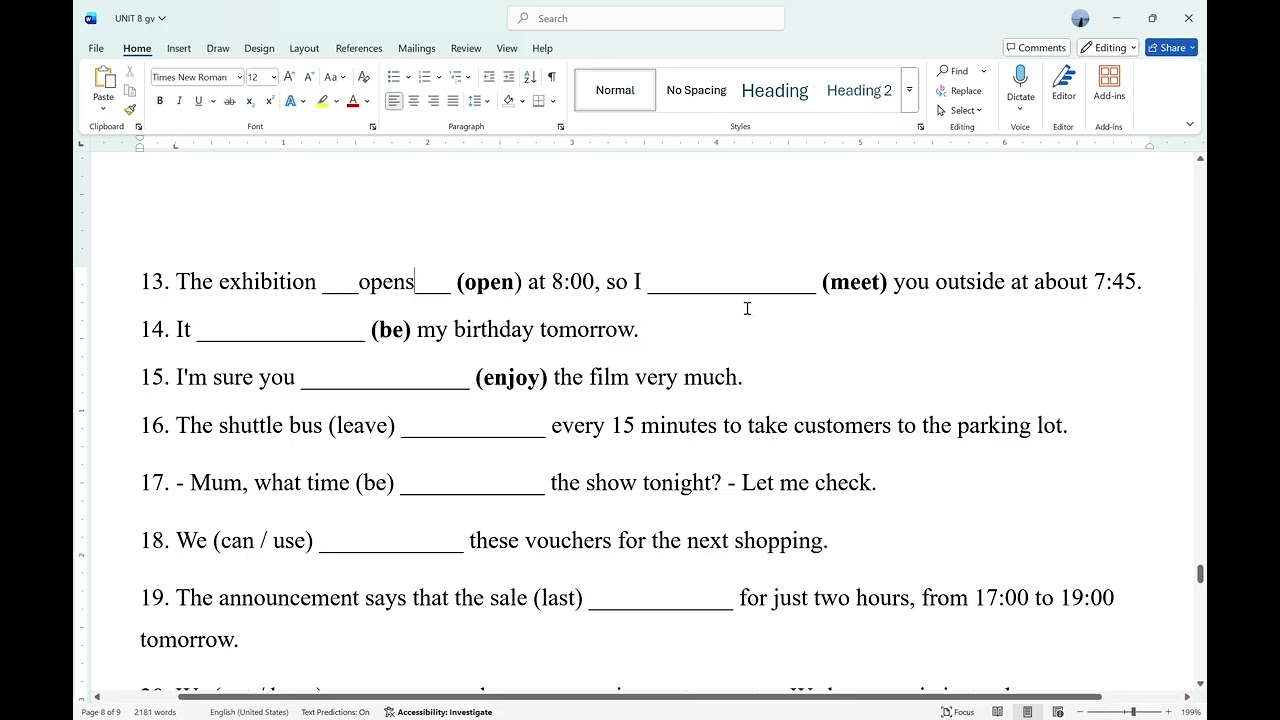Viewport: 1280px width, 720px height.
Task: Launch the Paragraph settings dialog launcher
Action: coord(561,127)
